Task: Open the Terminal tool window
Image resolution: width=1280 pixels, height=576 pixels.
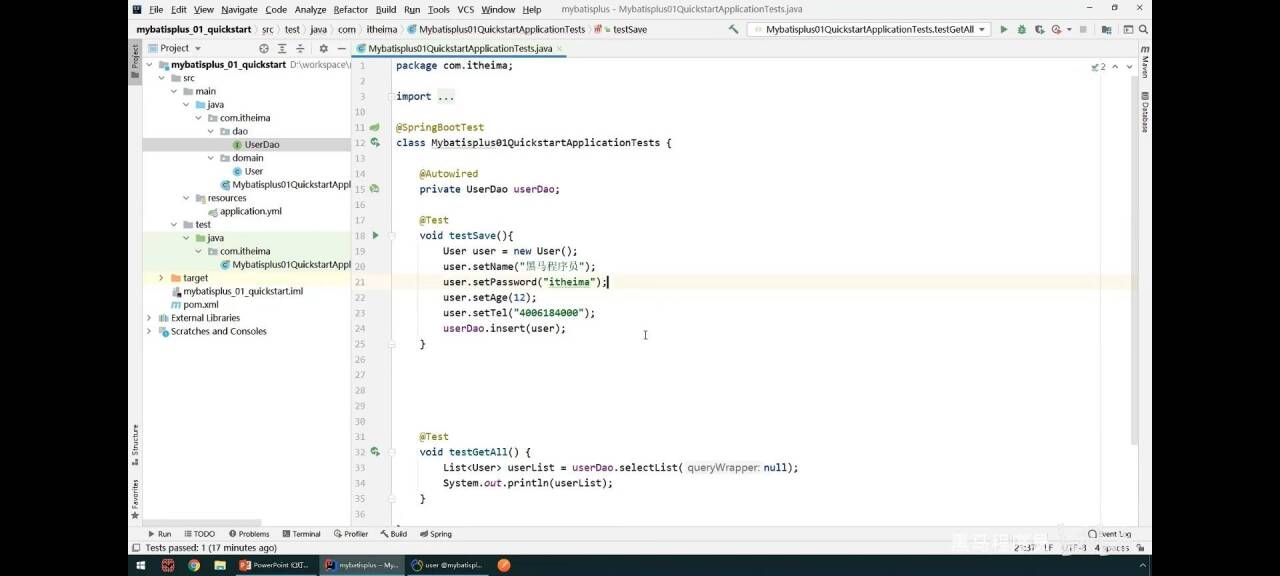Action: pos(301,534)
